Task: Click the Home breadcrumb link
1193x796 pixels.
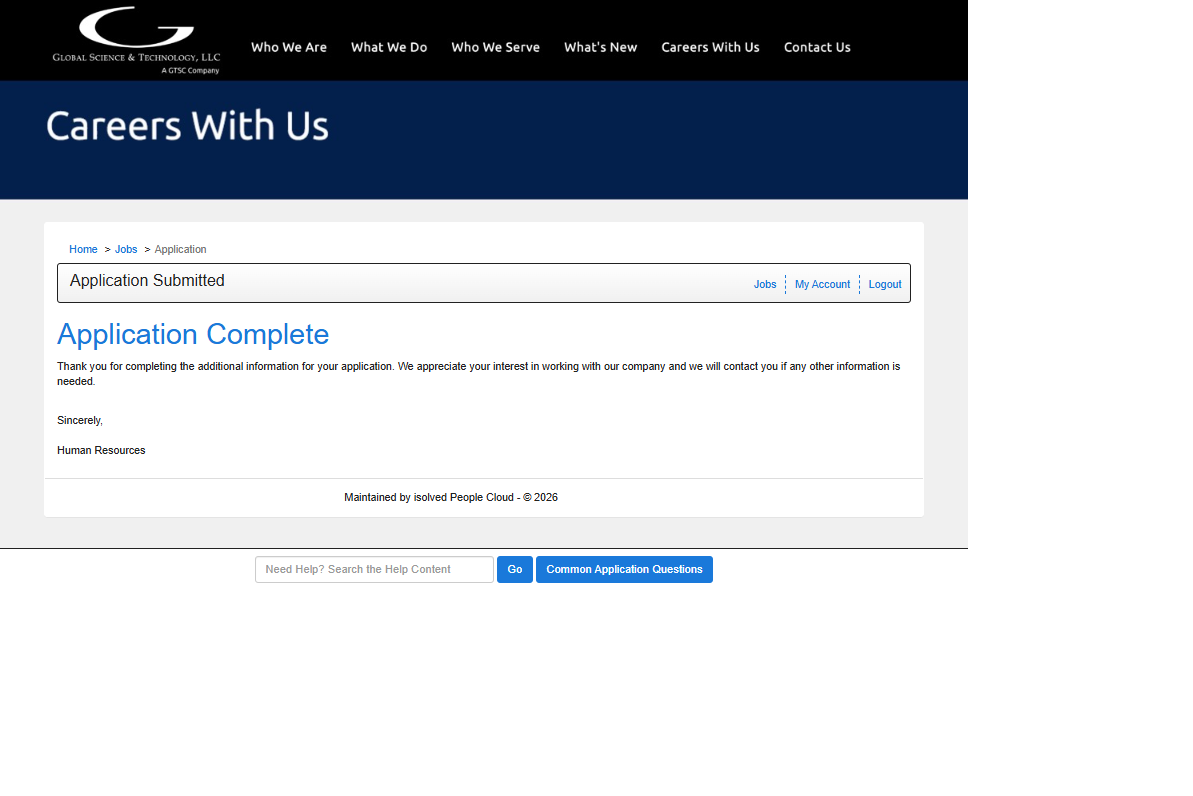Action: [x=83, y=249]
